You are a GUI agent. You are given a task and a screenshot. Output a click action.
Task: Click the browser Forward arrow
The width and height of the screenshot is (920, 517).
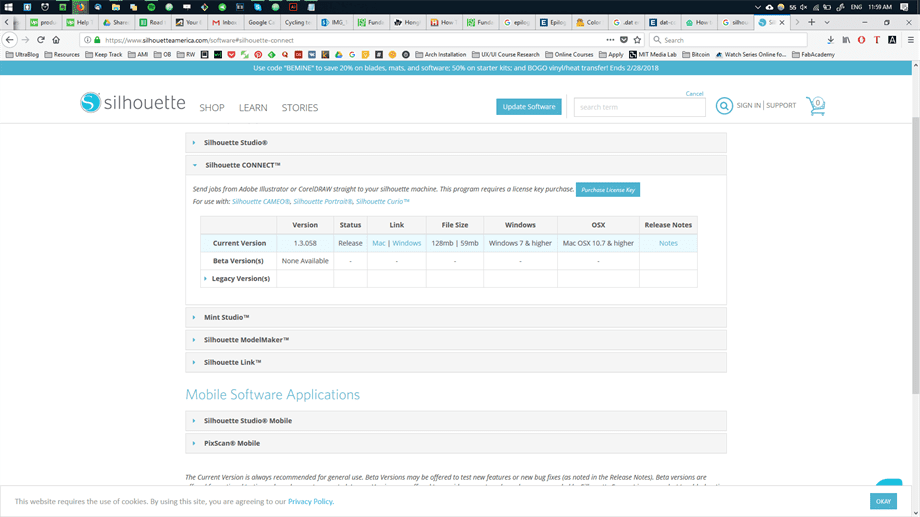25,40
